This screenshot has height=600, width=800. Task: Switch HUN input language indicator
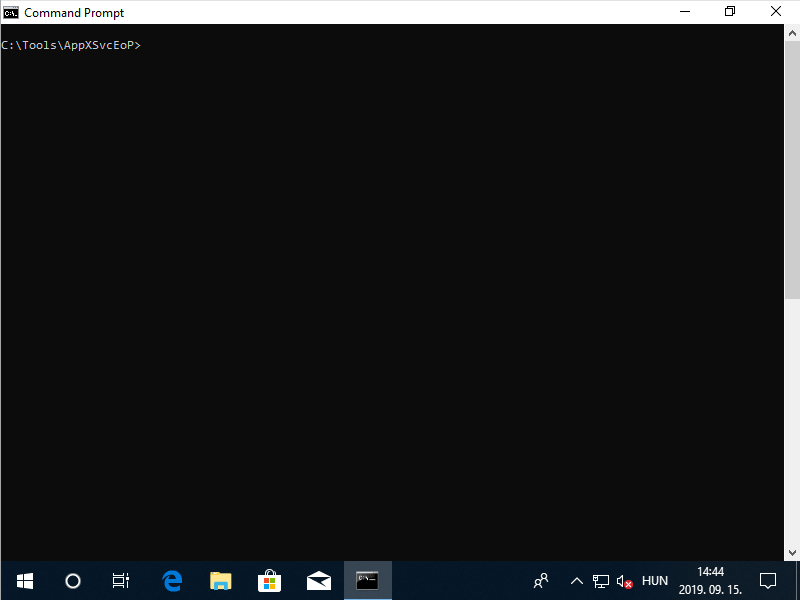click(x=655, y=581)
